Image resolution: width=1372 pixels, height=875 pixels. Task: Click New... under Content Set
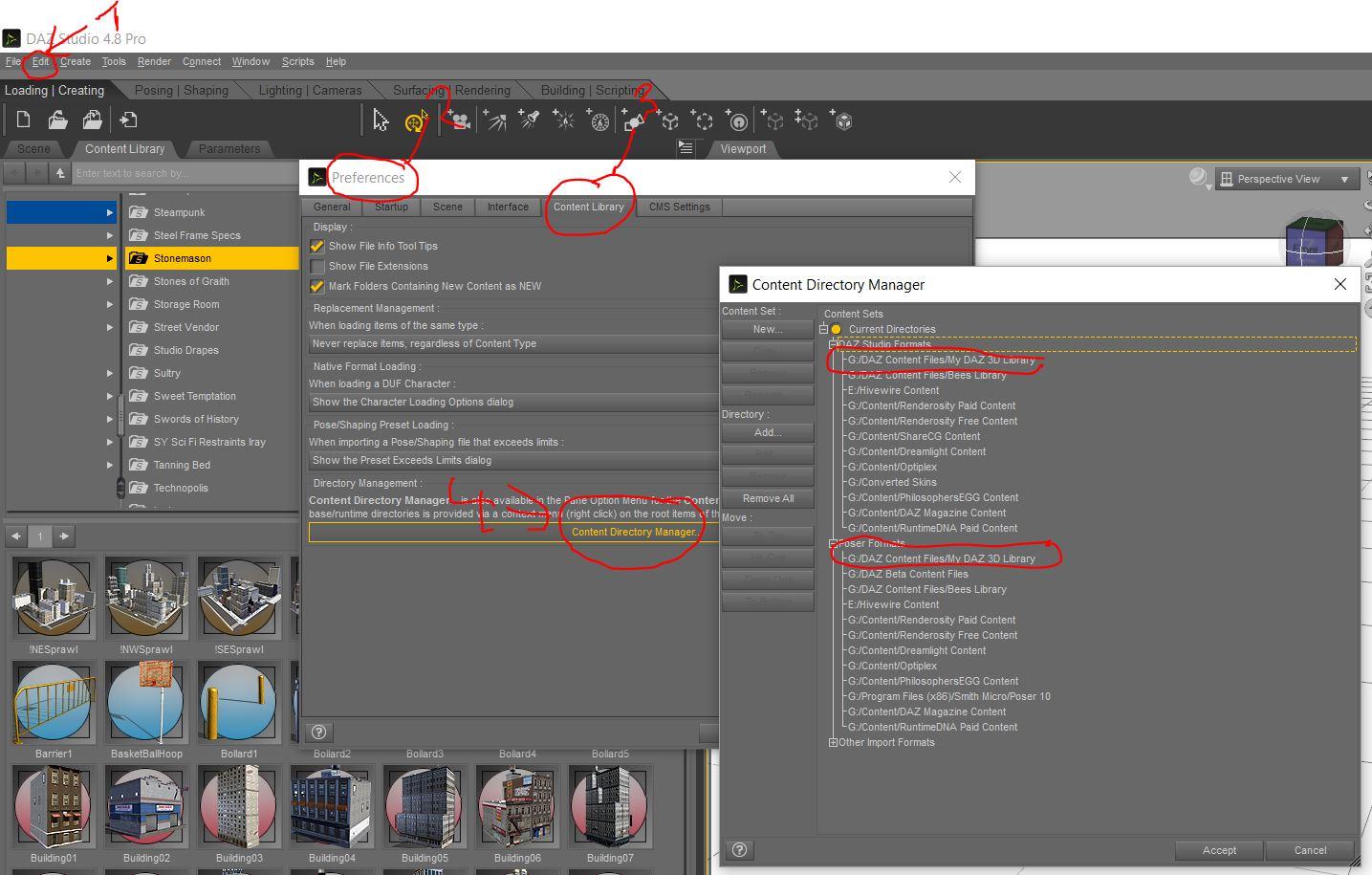click(x=768, y=329)
